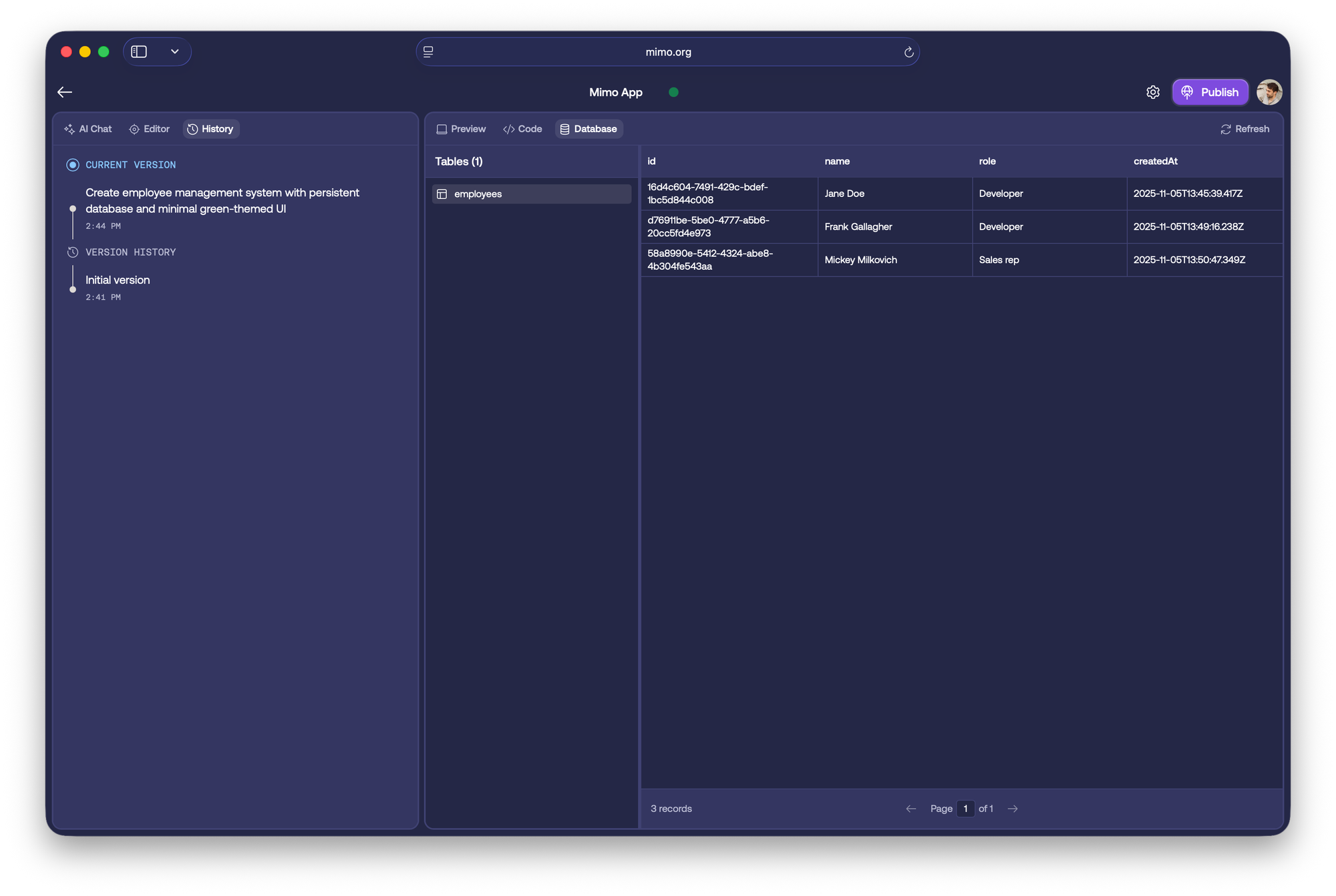
Task: Go to the next page arrow
Action: (x=1013, y=809)
